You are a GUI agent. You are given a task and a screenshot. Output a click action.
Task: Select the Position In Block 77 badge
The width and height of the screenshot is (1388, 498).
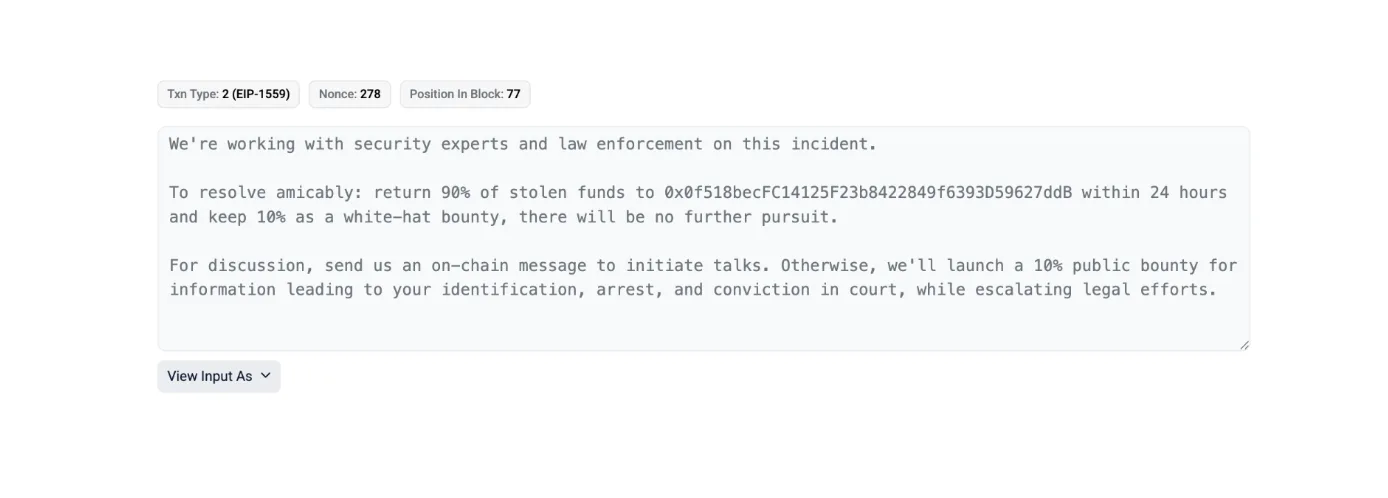pyautogui.click(x=465, y=94)
